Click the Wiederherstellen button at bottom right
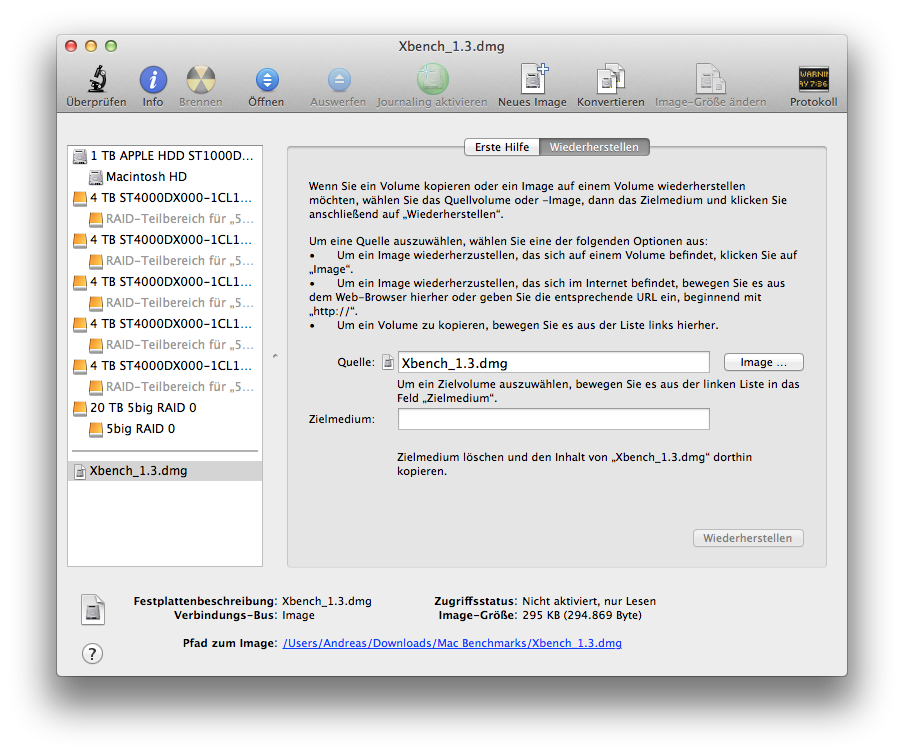This screenshot has width=904, height=755. [748, 538]
